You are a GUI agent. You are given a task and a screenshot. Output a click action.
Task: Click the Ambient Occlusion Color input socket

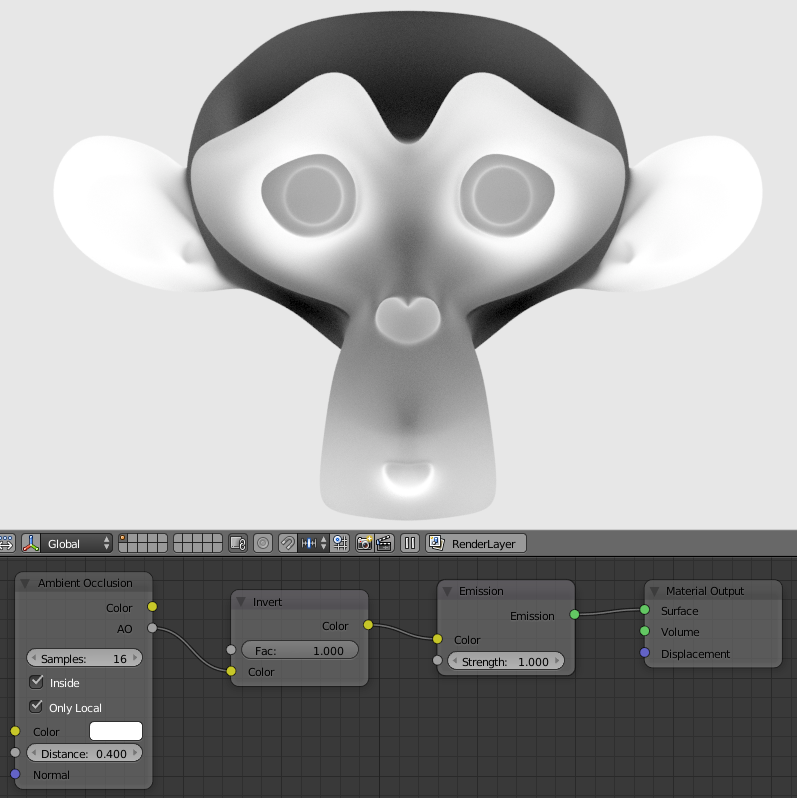point(15,731)
